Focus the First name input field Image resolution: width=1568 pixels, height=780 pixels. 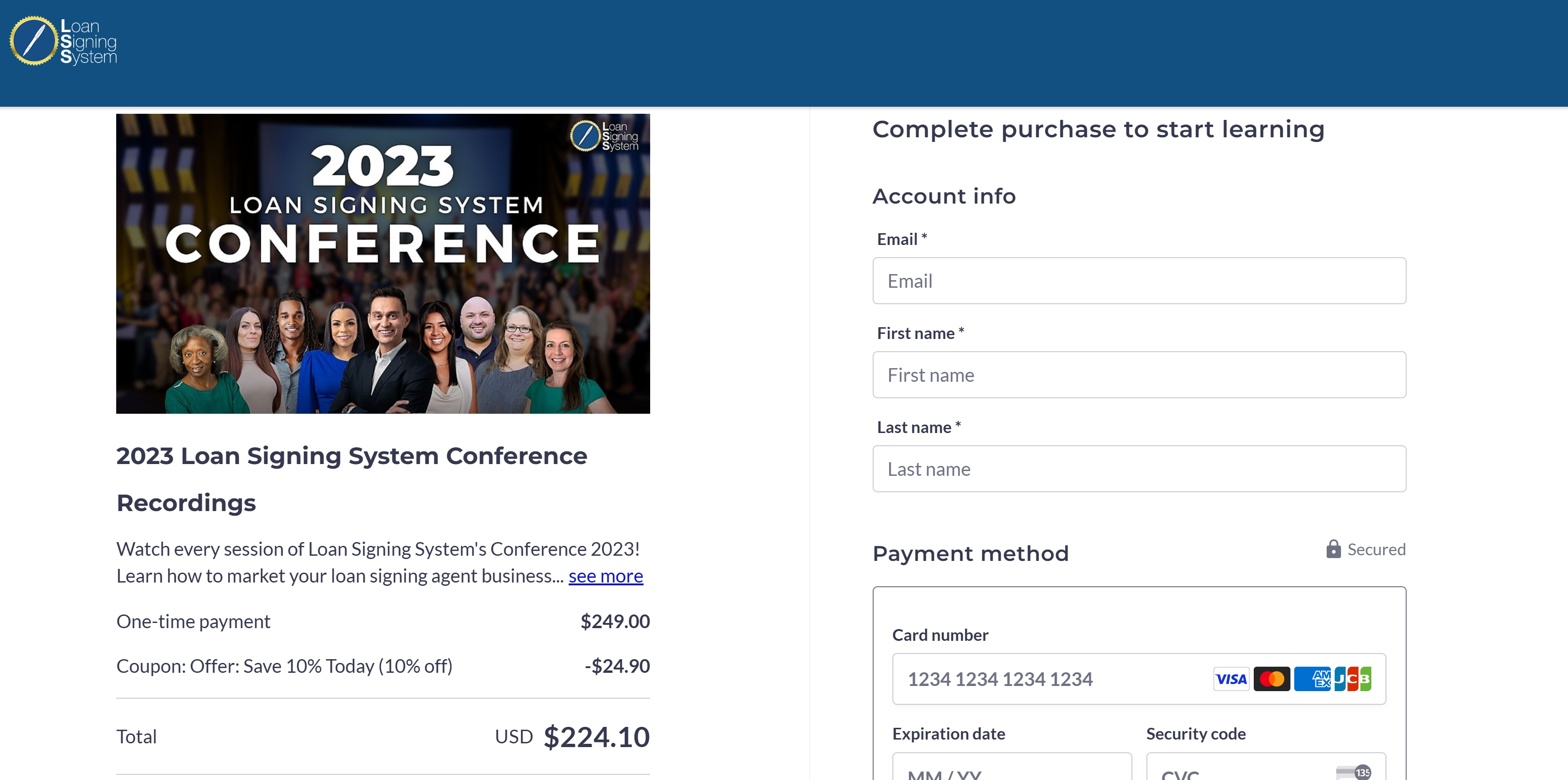(x=1139, y=375)
